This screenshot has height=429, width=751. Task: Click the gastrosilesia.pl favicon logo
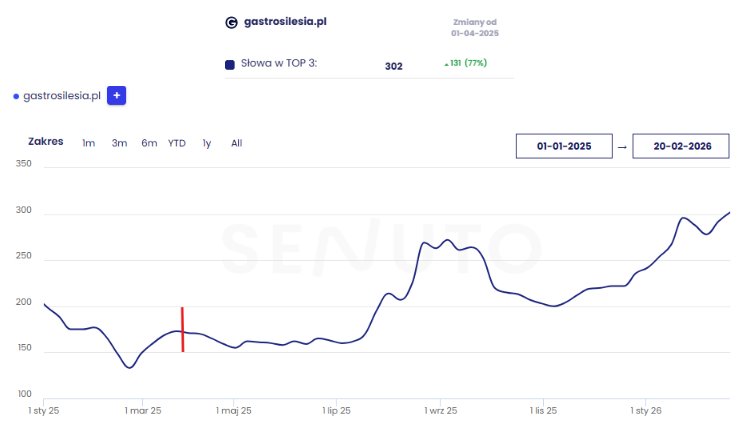[x=231, y=23]
